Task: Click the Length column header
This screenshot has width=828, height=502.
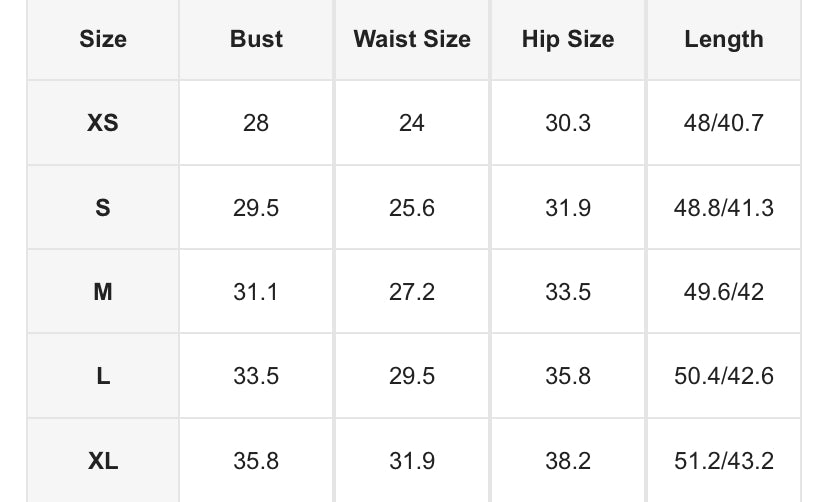Action: (724, 40)
